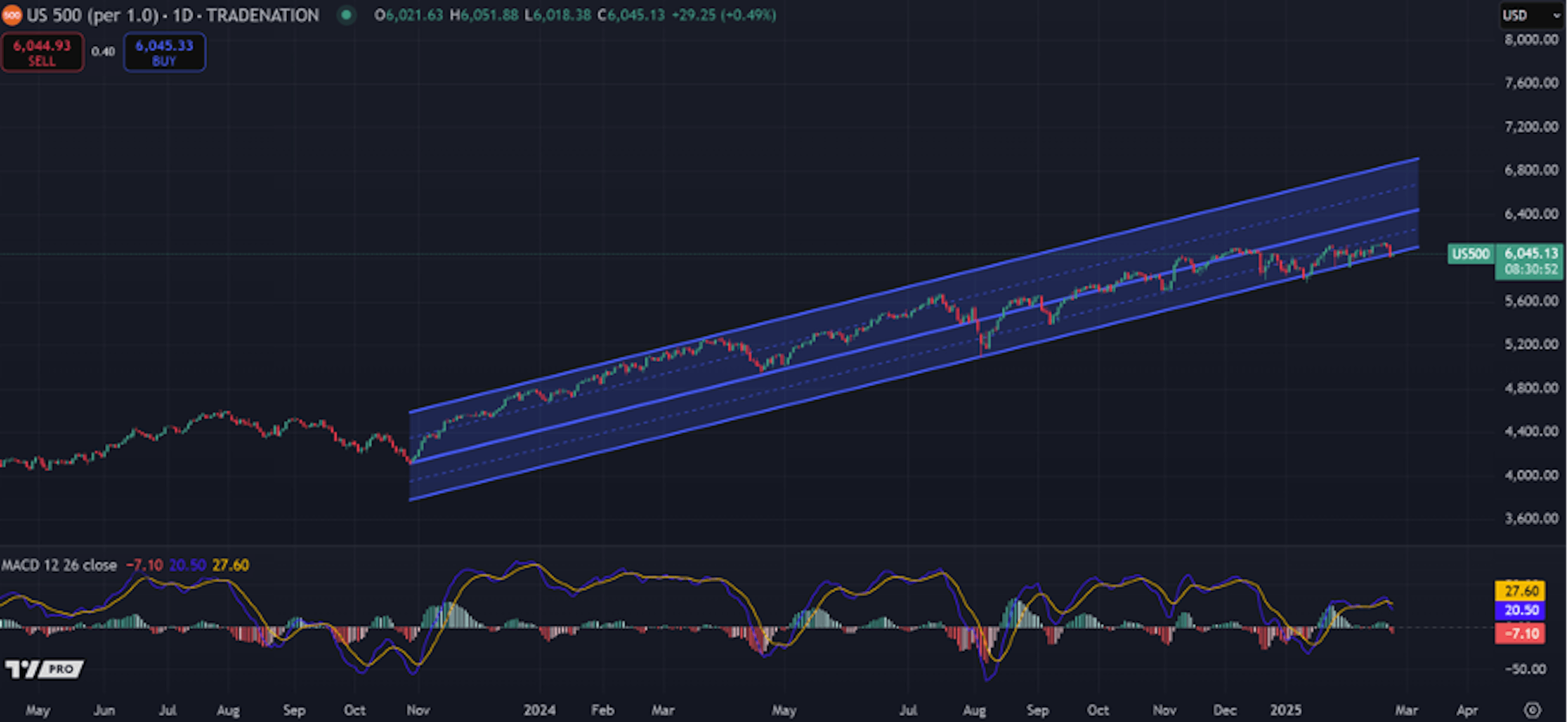Click the US 500 TRADENATION chart title

pyautogui.click(x=172, y=15)
